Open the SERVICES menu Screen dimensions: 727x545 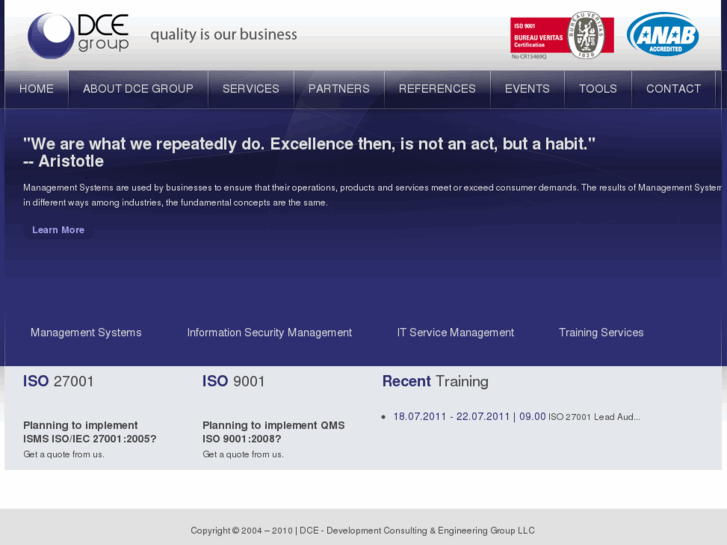point(251,89)
